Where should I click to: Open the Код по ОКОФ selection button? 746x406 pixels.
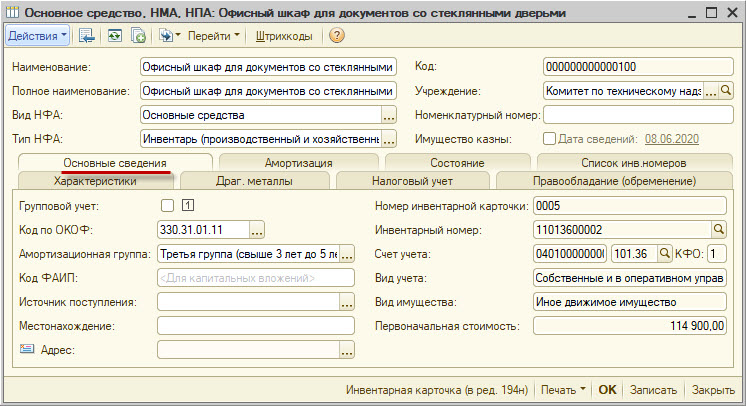[x=257, y=230]
